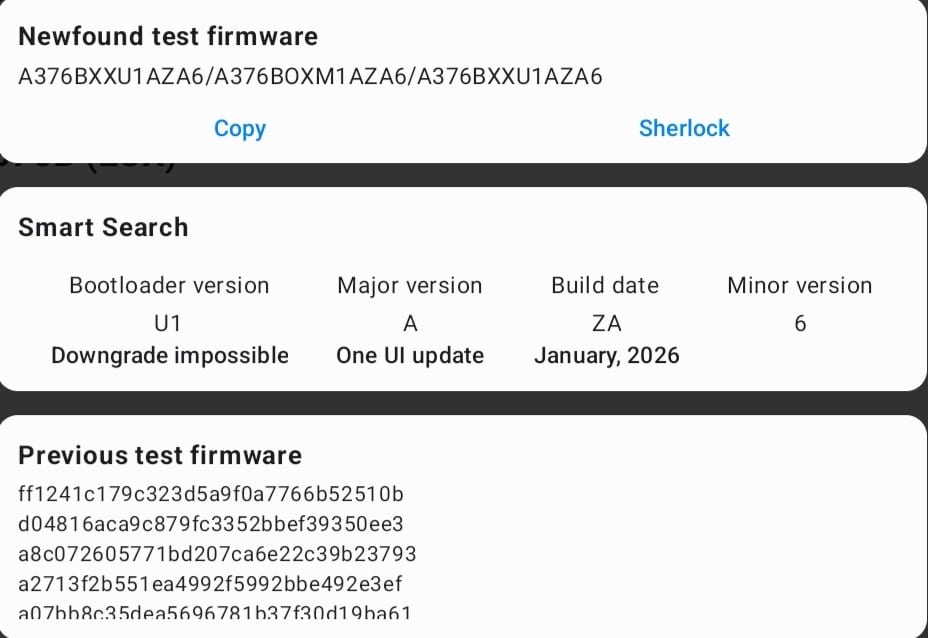Tap the Previous test firmware heading
928x638 pixels.
(160, 455)
